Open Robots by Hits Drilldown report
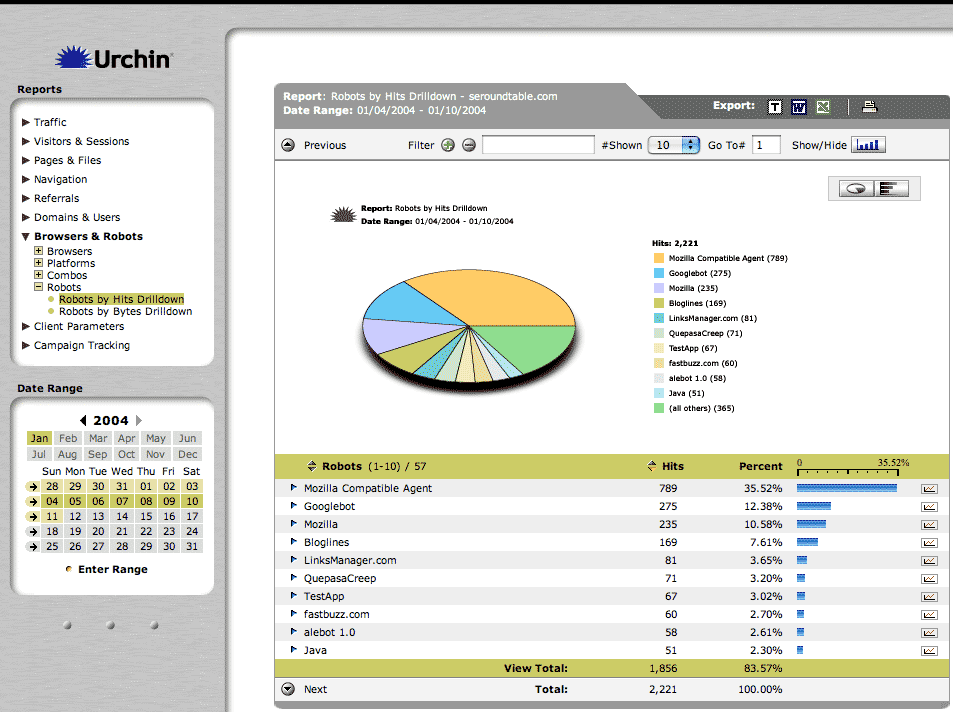This screenshot has width=953, height=712. (122, 299)
